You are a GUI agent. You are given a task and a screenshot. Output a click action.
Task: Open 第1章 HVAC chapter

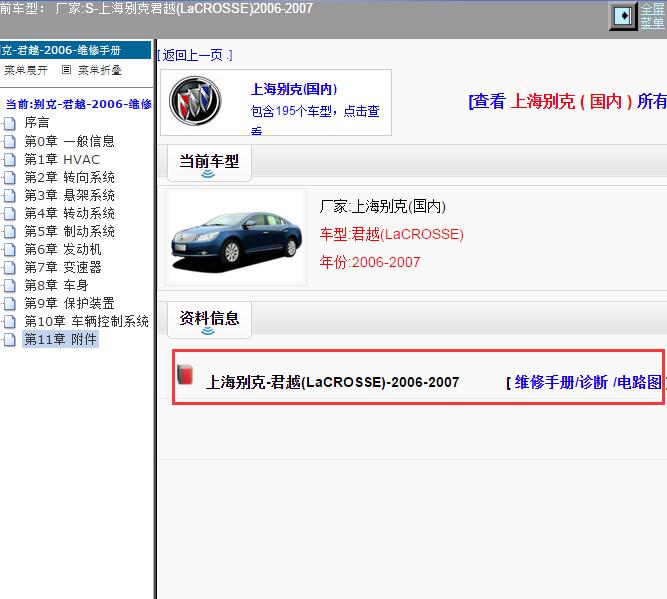(62, 160)
